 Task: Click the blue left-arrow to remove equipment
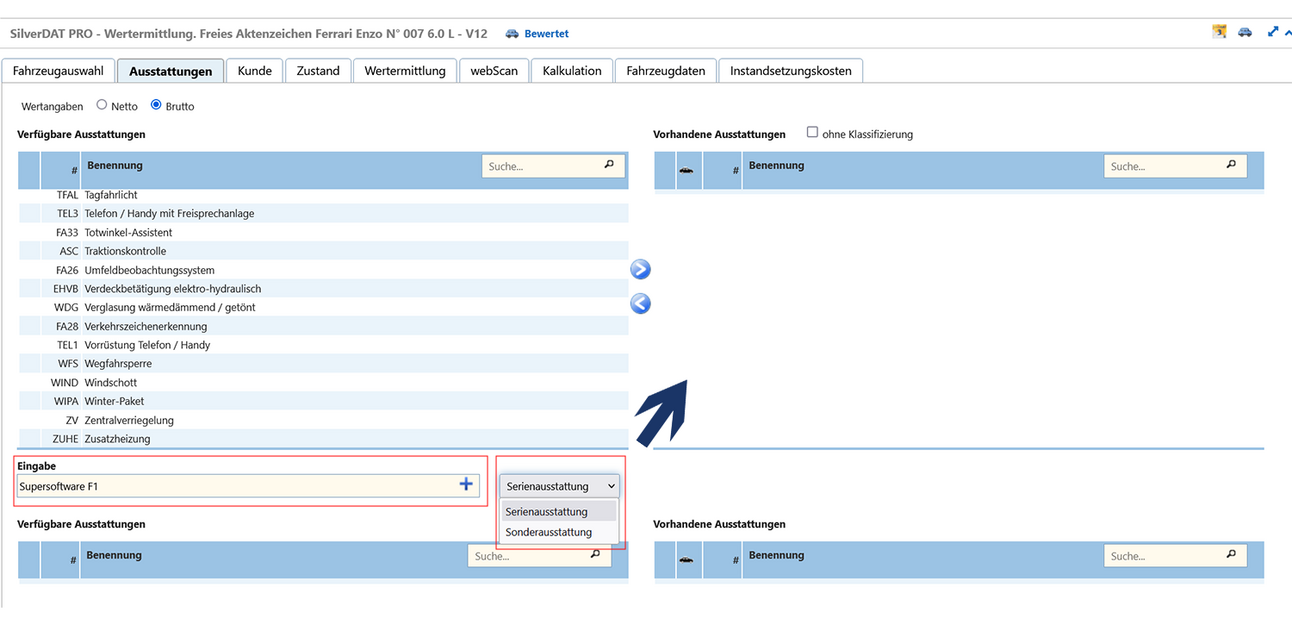(641, 304)
